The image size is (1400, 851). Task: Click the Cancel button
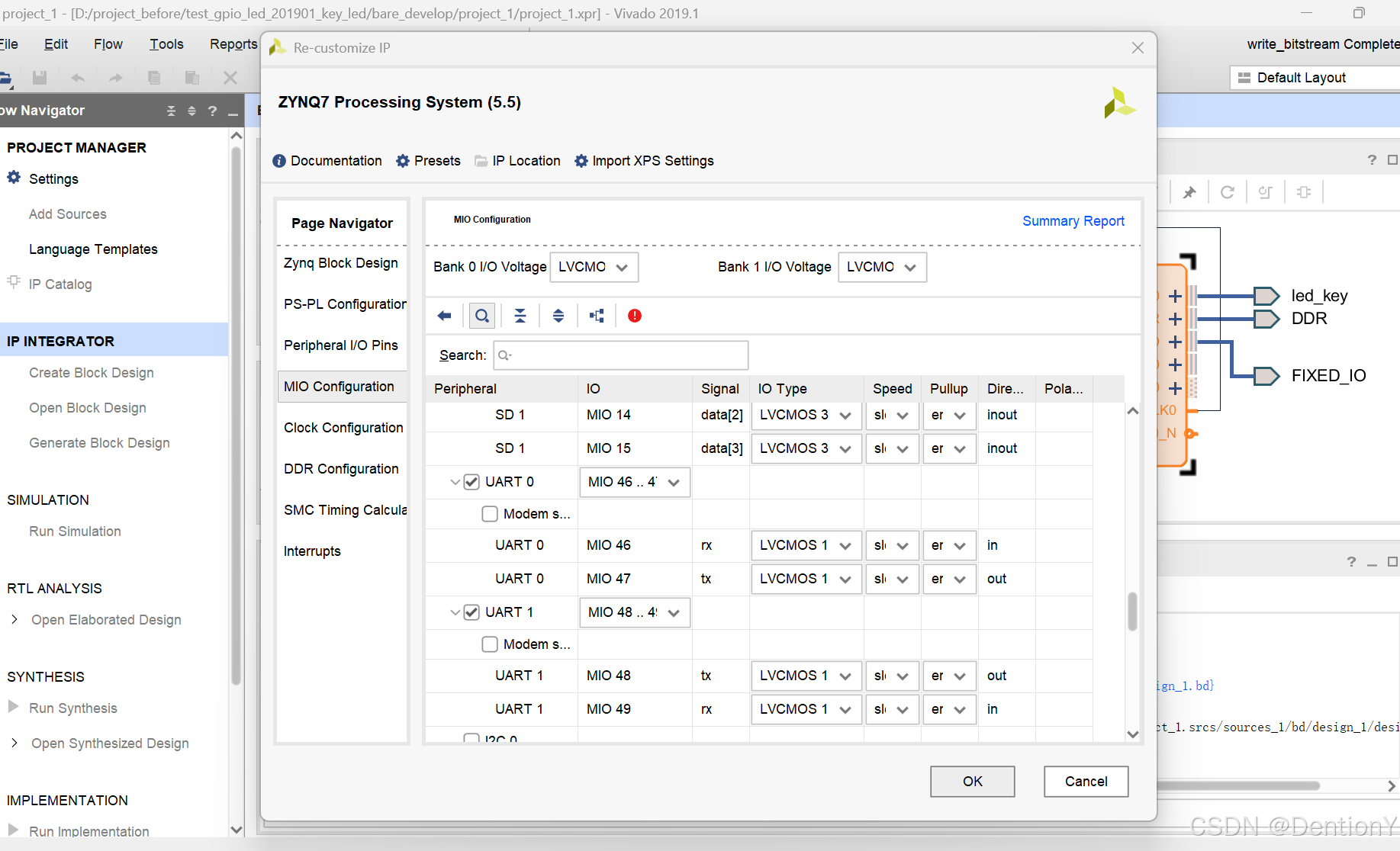click(1086, 782)
